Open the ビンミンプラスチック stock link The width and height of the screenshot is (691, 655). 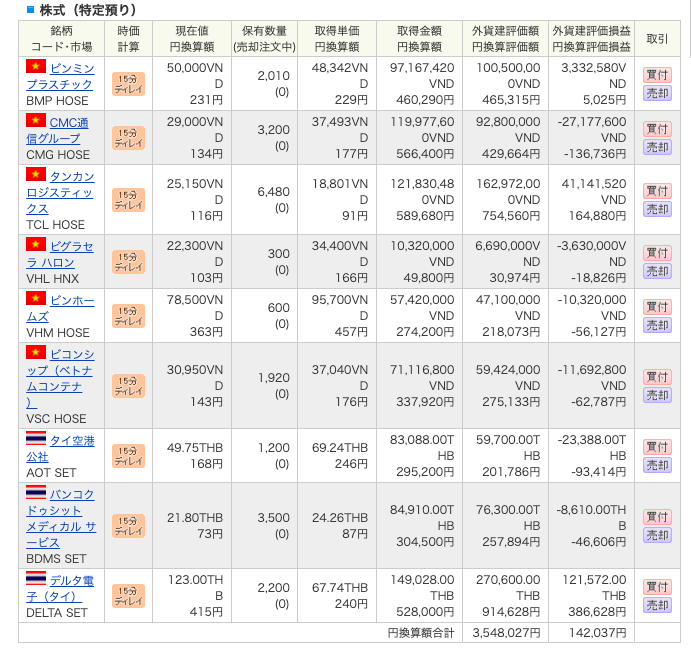[60, 76]
